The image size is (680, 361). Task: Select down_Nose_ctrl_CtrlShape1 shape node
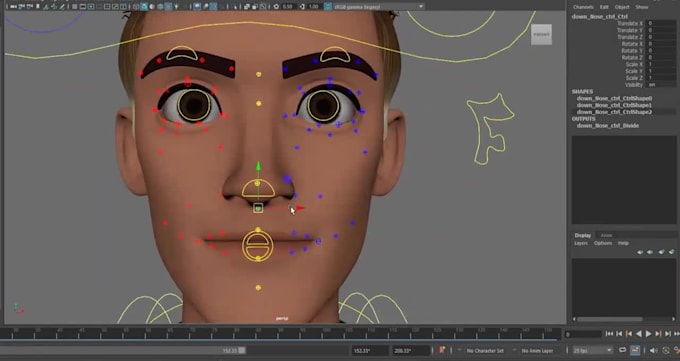(614, 105)
